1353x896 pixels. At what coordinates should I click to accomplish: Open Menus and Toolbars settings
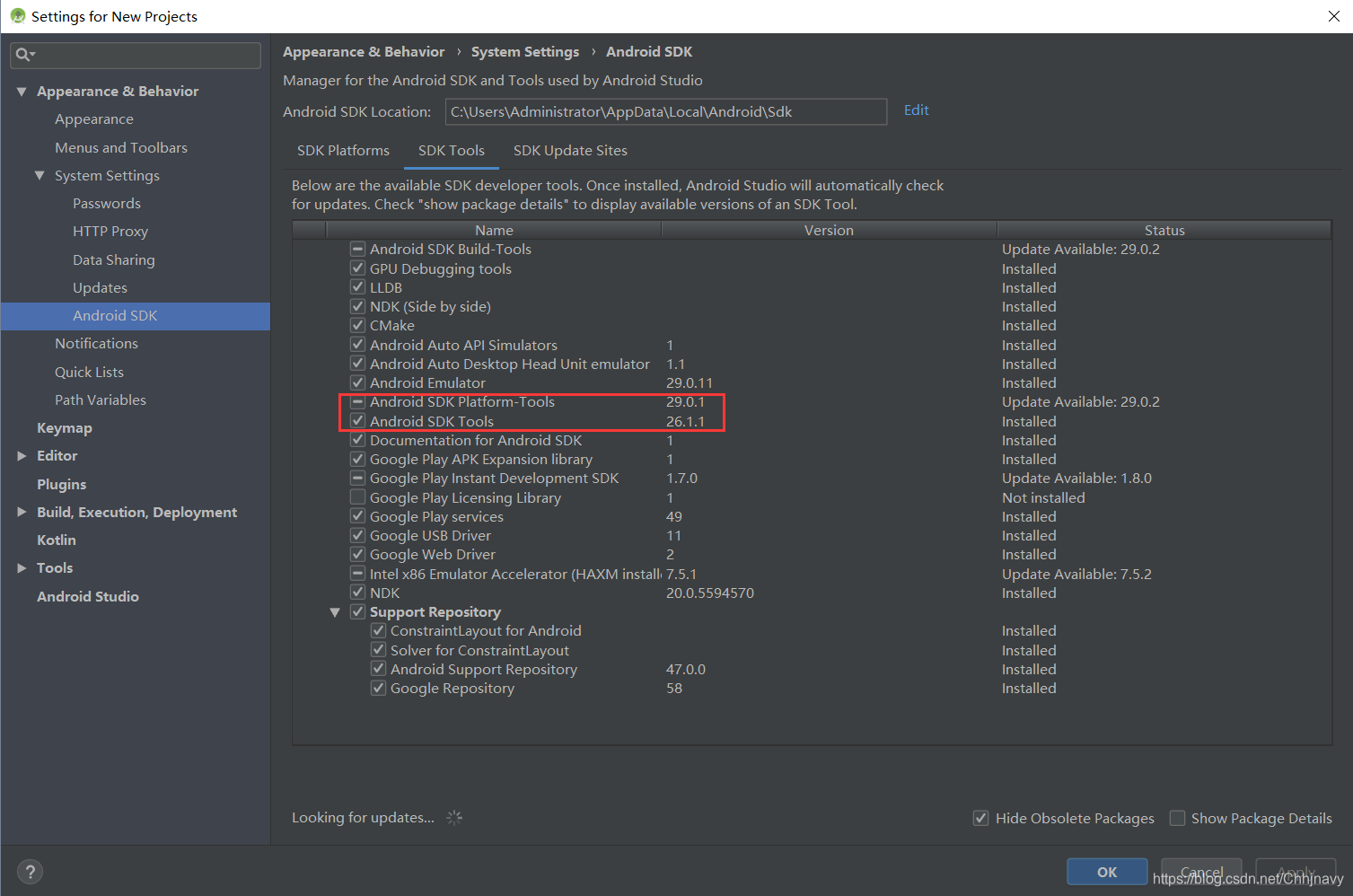pyautogui.click(x=121, y=147)
